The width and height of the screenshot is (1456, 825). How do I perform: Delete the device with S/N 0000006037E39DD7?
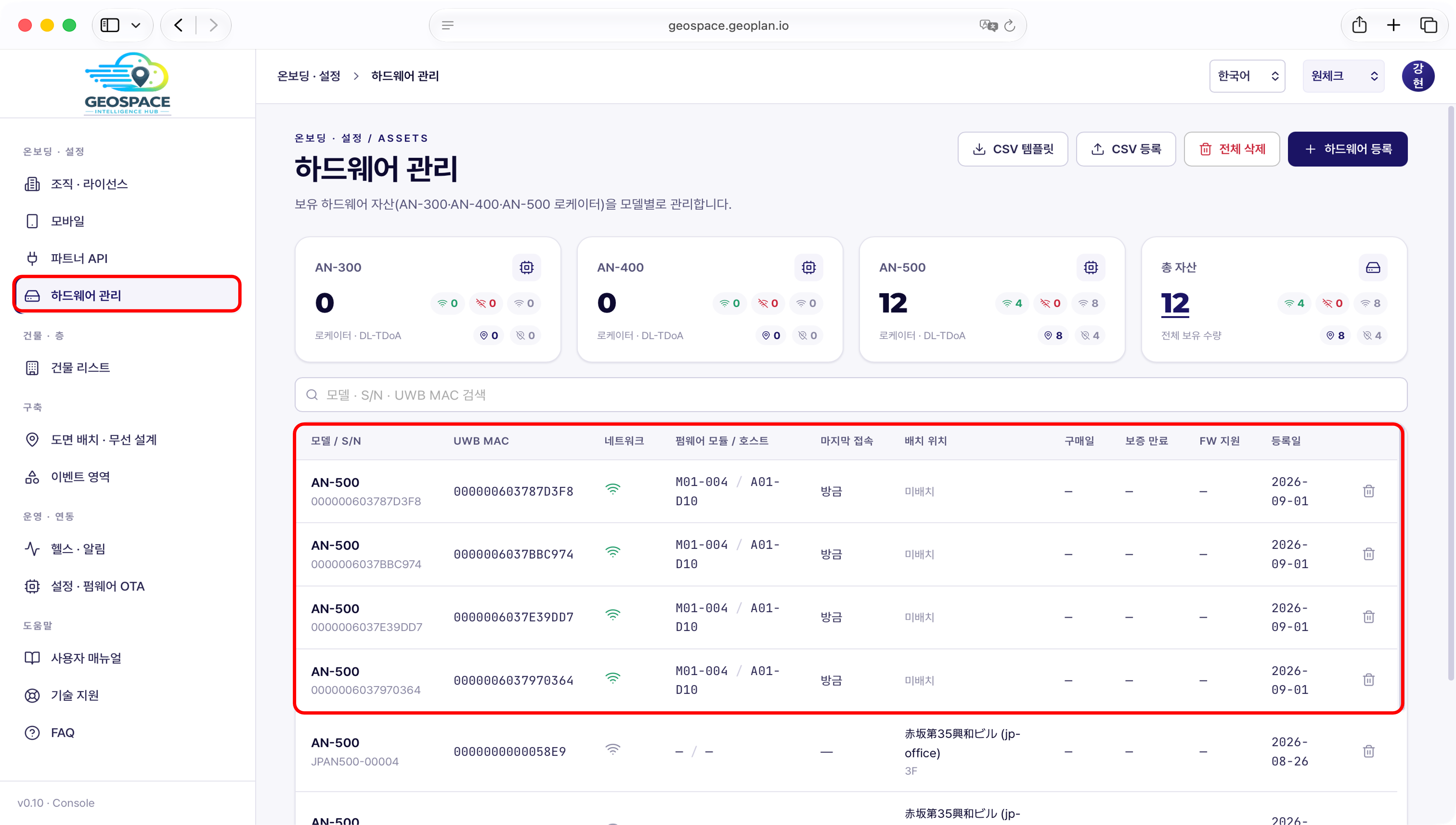click(x=1368, y=617)
